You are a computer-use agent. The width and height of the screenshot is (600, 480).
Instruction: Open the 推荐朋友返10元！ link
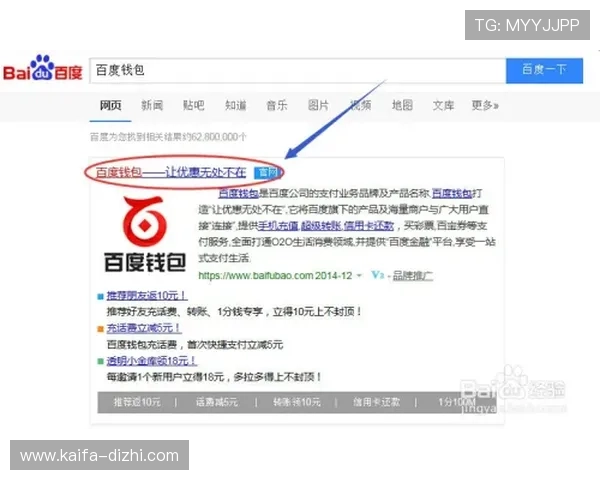(147, 296)
